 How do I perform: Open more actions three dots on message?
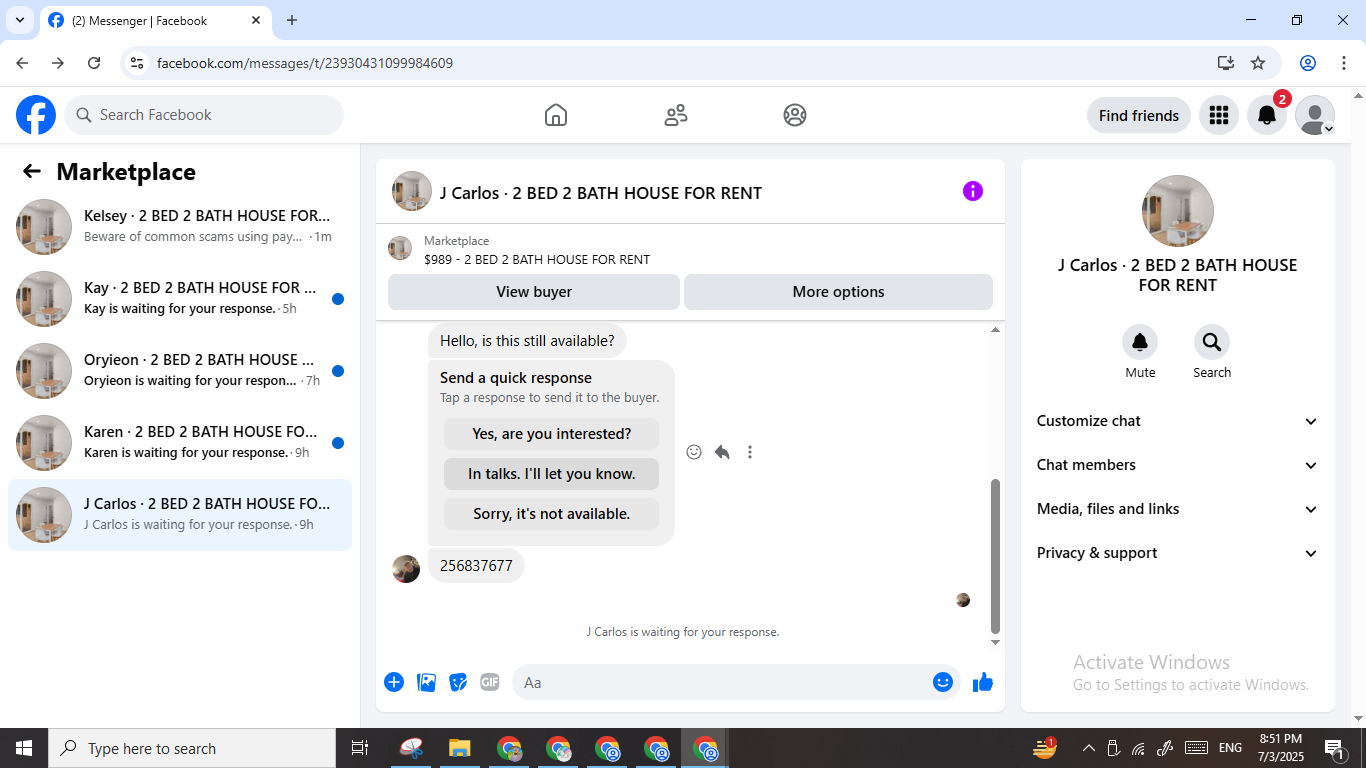[x=750, y=452]
